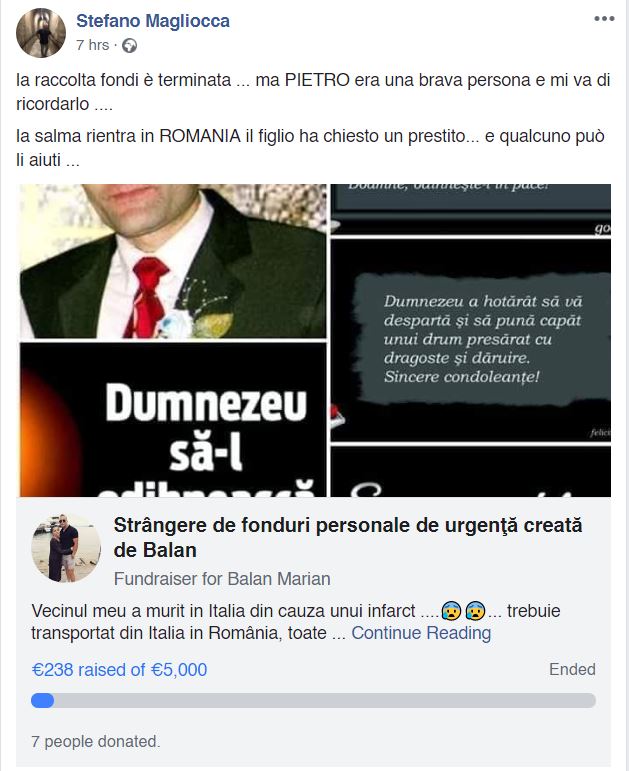629x771 pixels.
Task: Open the three-dots post options menu
Action: point(604,19)
